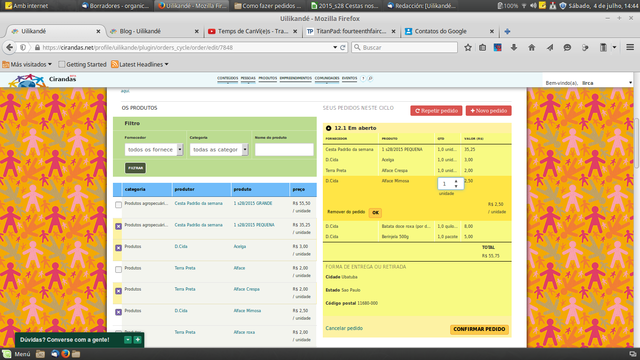
Task: Expand the Más visitados bookmarks menu
Action: [27, 64]
